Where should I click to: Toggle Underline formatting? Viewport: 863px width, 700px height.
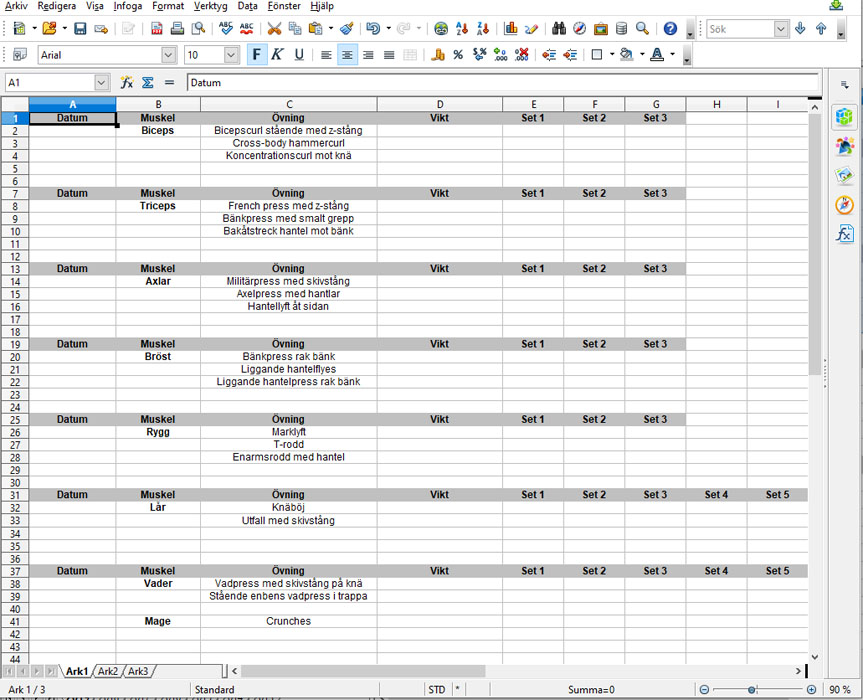point(299,54)
